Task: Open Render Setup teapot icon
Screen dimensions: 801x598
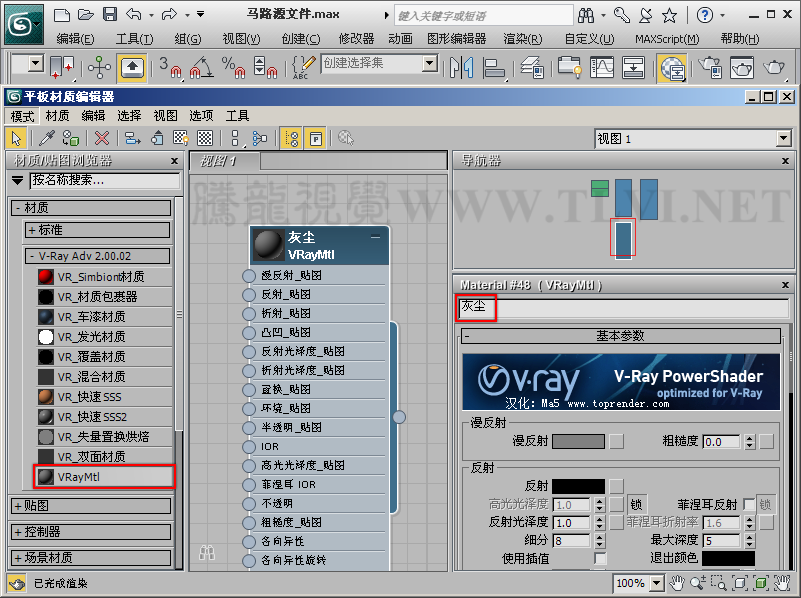Action: (711, 67)
